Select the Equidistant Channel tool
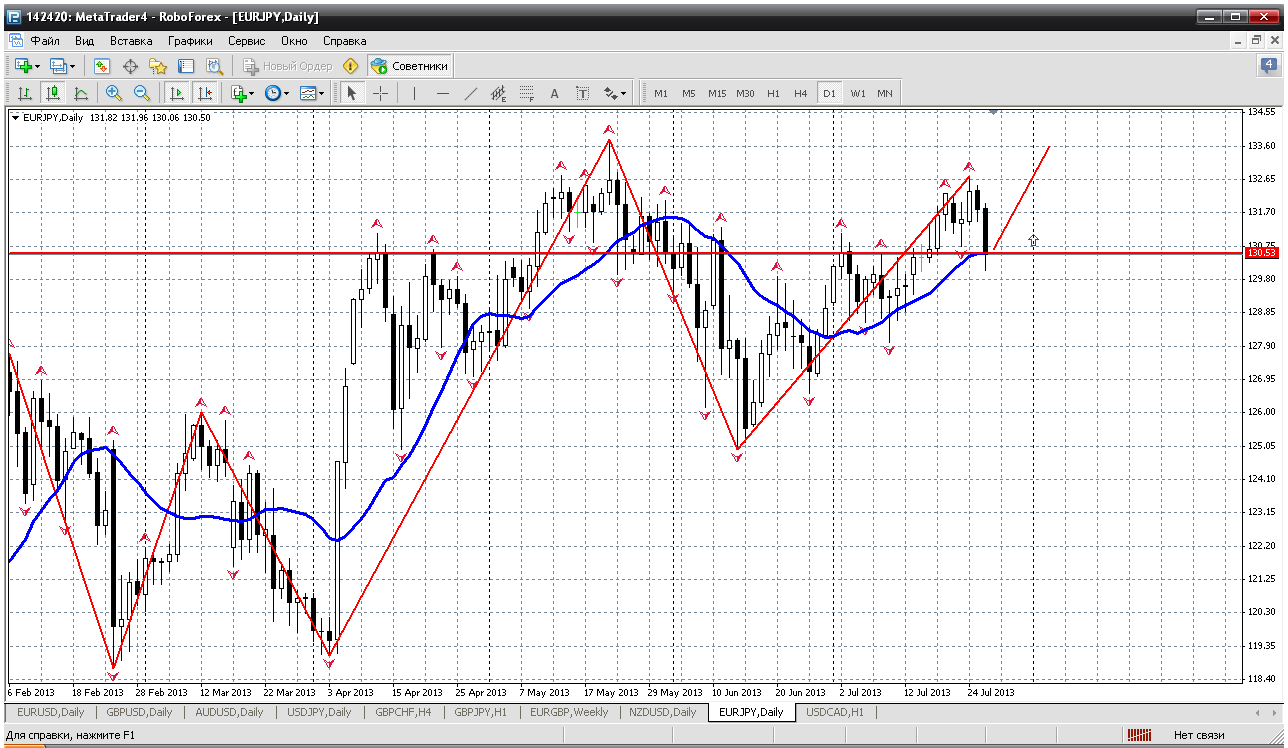The width and height of the screenshot is (1288, 748). coord(499,93)
